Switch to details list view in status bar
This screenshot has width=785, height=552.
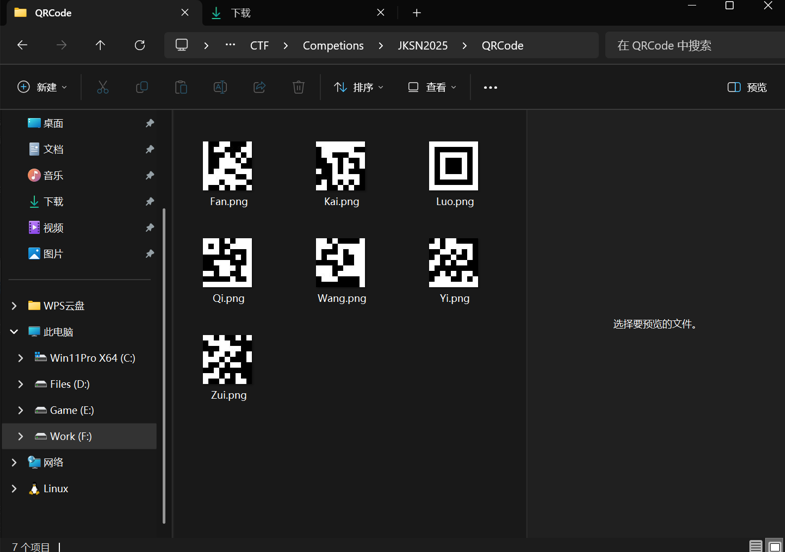(x=756, y=546)
